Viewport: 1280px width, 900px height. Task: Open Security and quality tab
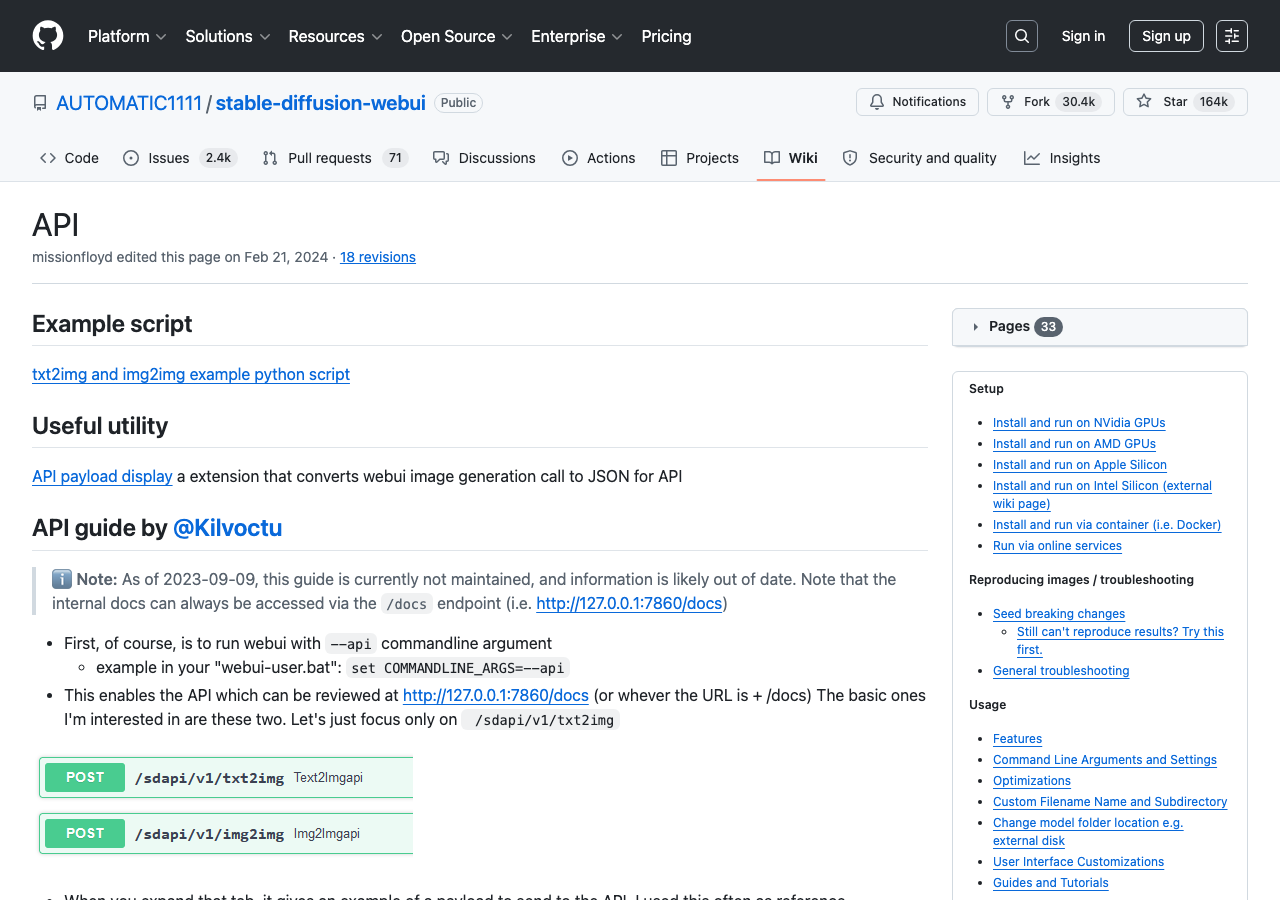[920, 158]
